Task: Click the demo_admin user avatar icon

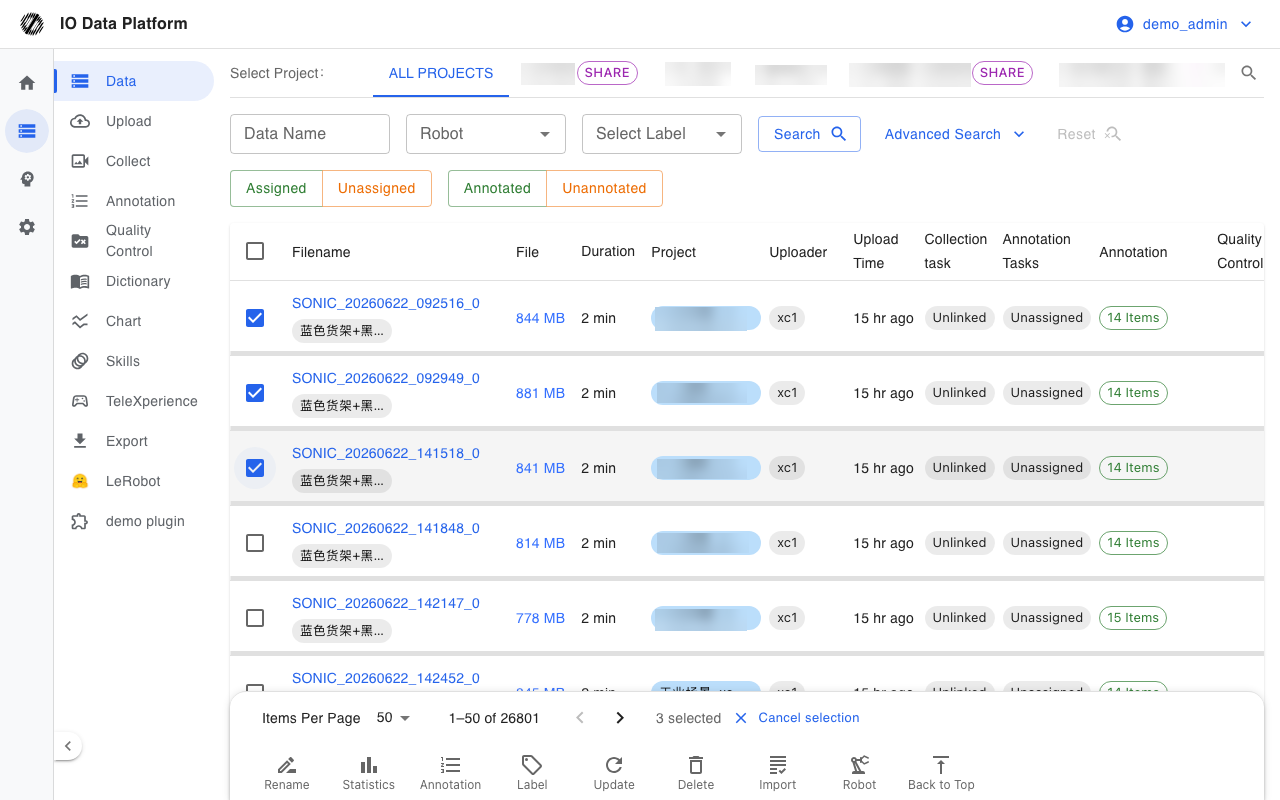Action: (x=1125, y=24)
